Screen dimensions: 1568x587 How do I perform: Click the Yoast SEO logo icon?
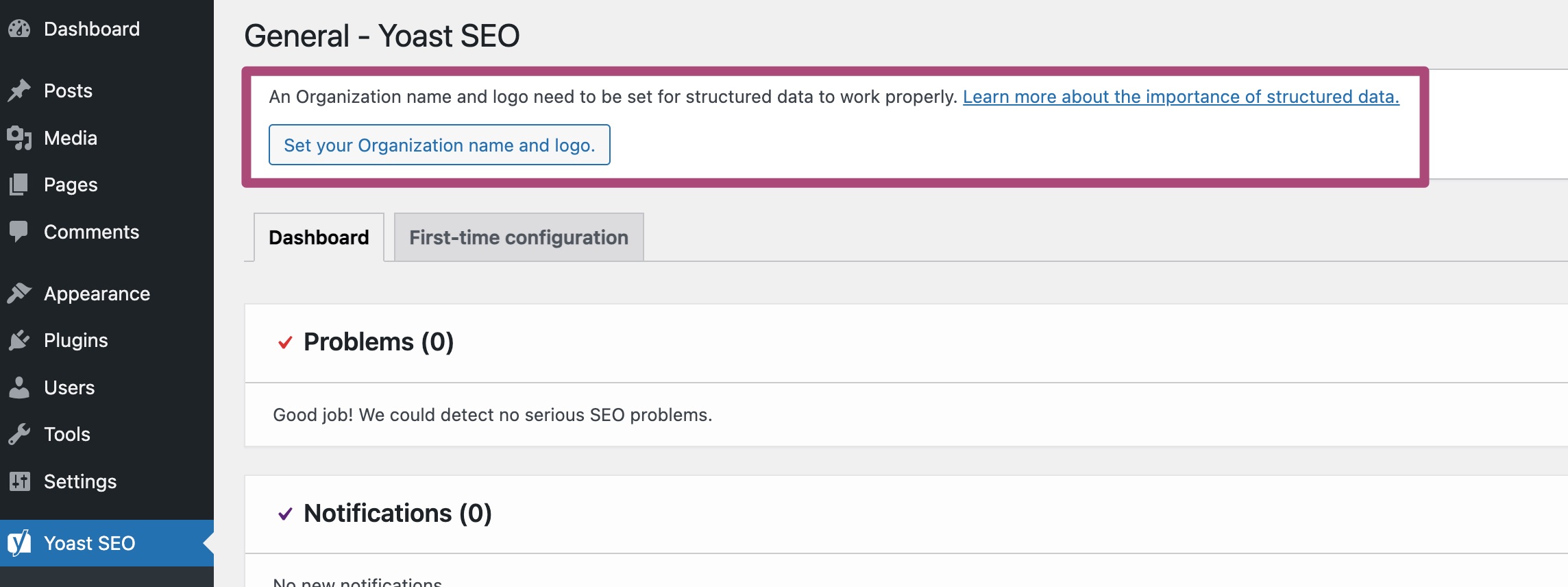[19, 543]
